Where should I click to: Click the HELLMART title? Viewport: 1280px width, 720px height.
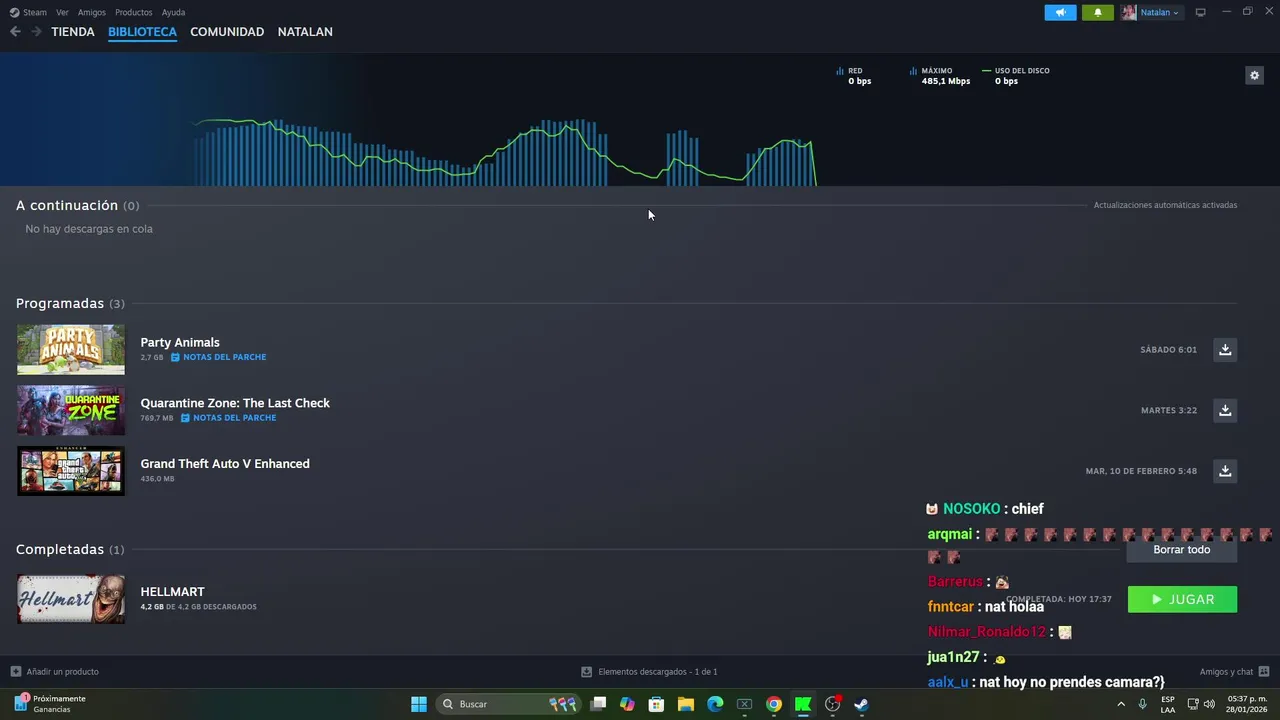pyautogui.click(x=172, y=592)
